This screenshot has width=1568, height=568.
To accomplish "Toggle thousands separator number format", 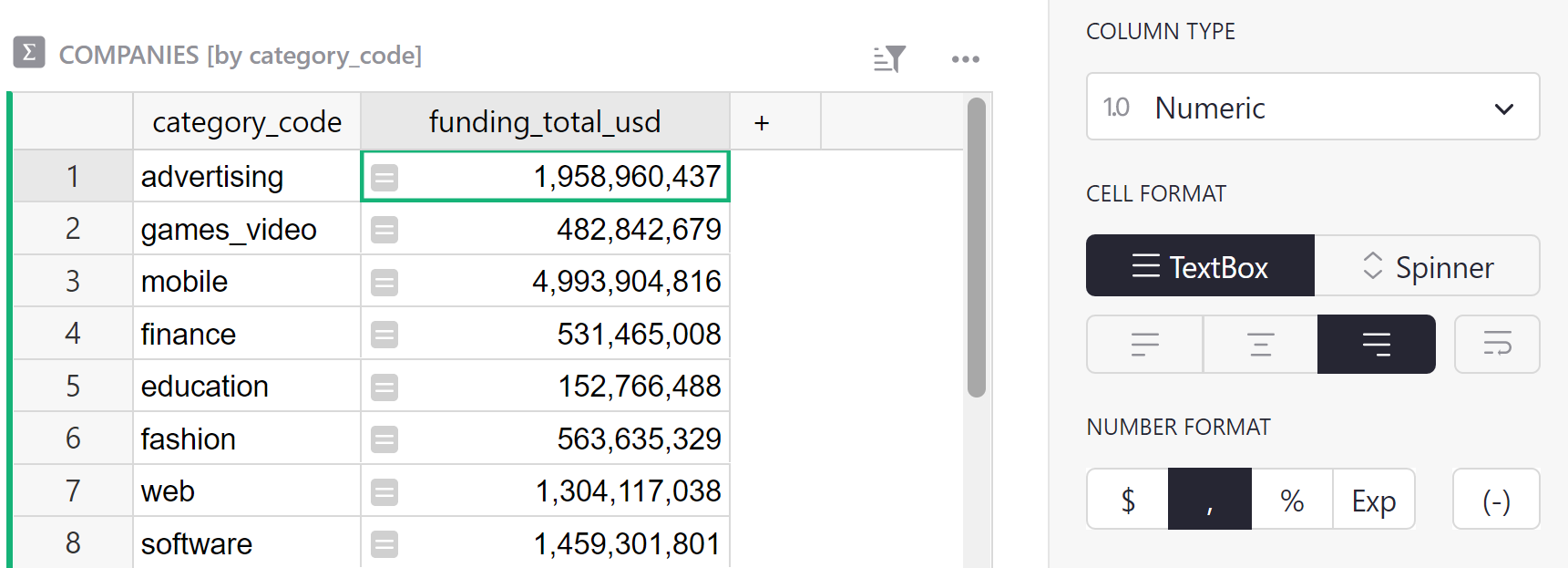I will [1209, 500].
